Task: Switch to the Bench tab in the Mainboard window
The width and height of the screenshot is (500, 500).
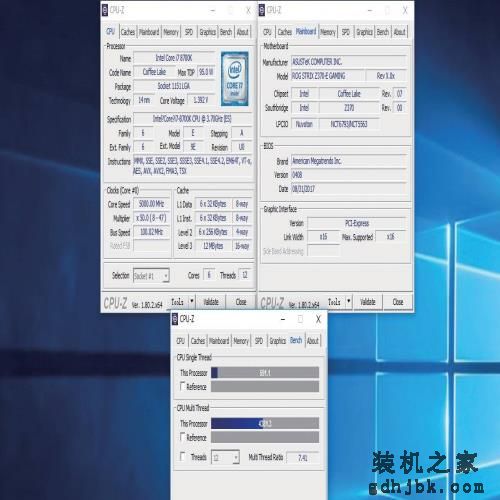Action: 383,32
